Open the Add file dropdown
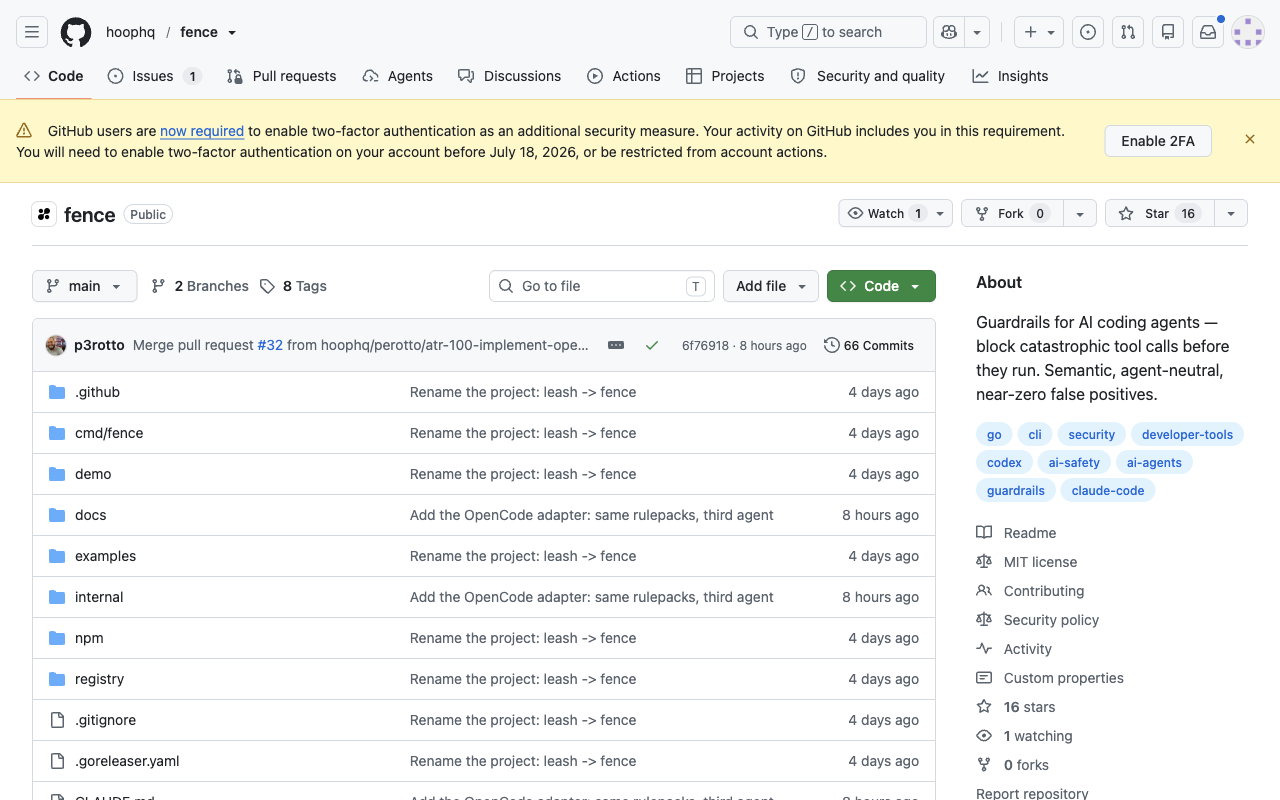The width and height of the screenshot is (1280, 800). point(771,286)
